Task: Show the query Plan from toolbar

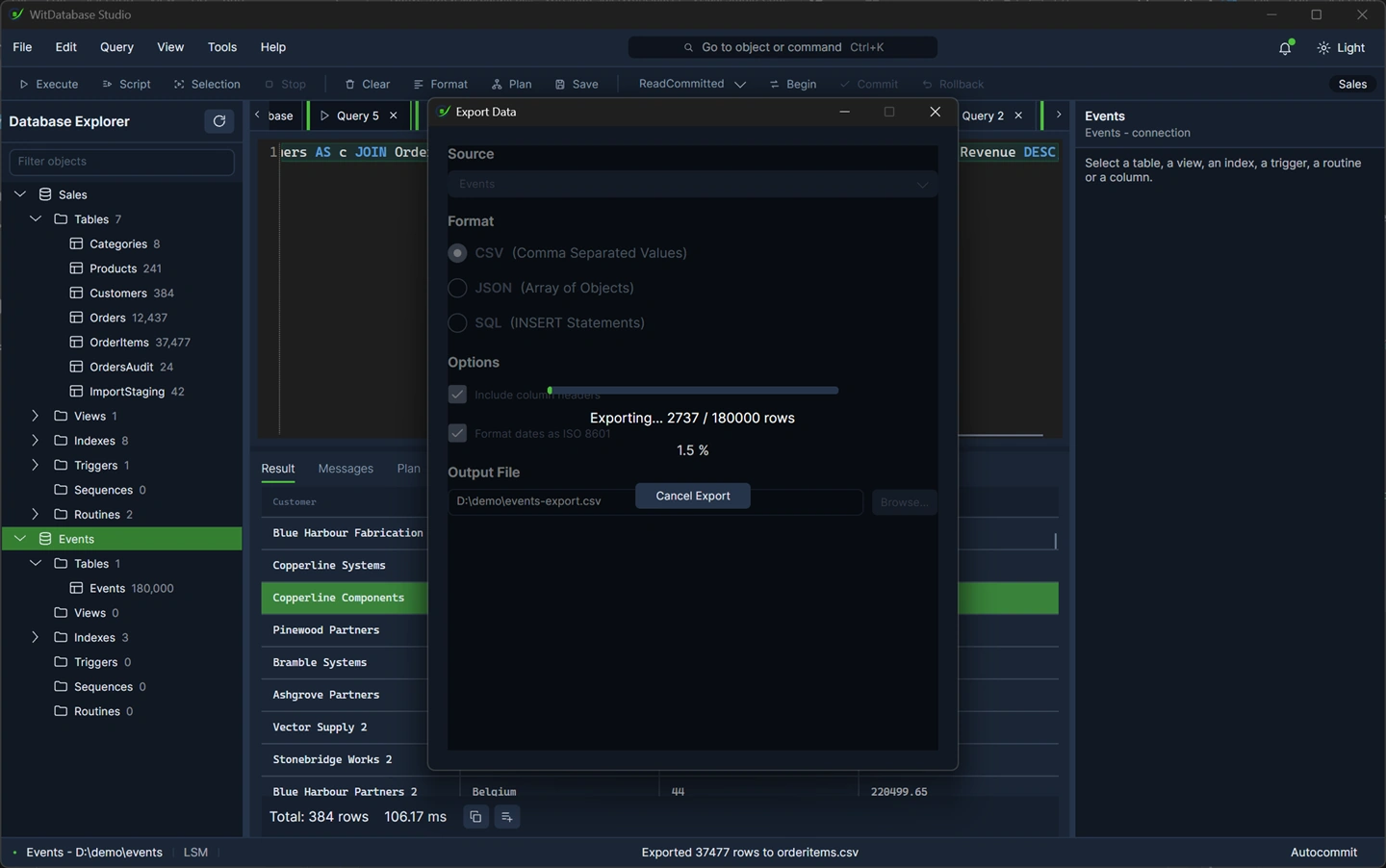Action: point(511,84)
